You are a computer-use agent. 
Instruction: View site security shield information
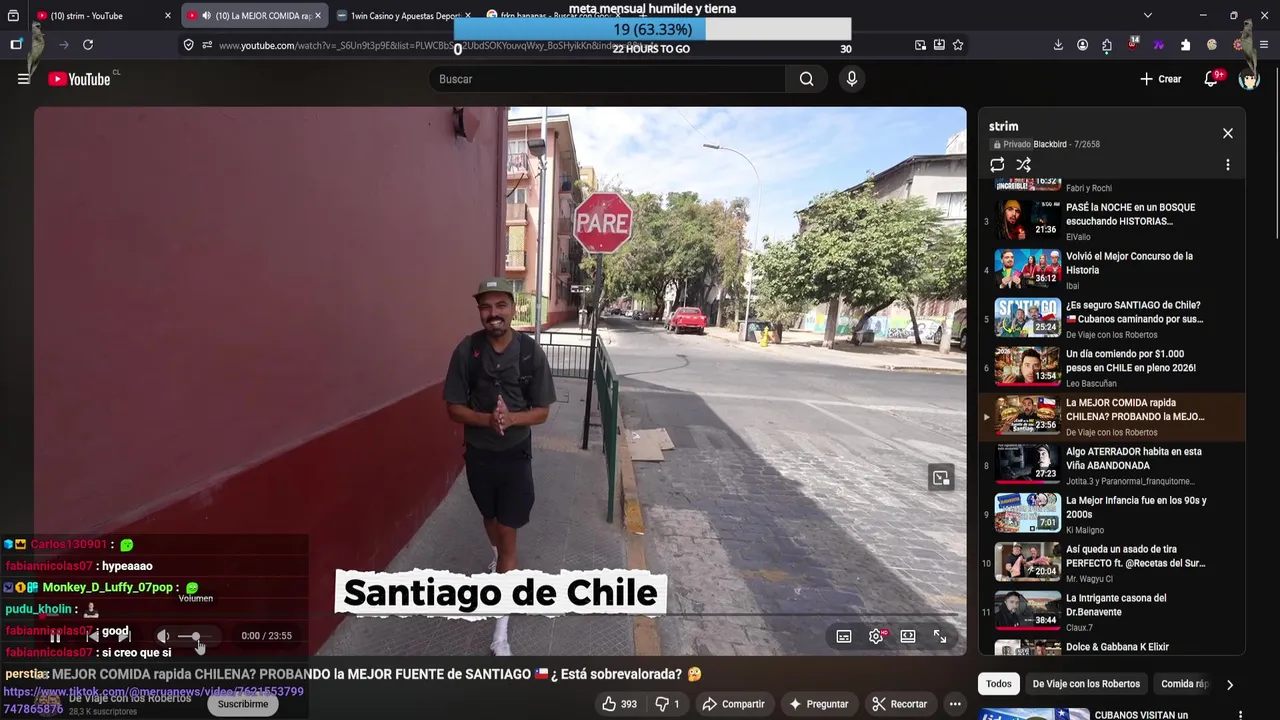coord(188,45)
